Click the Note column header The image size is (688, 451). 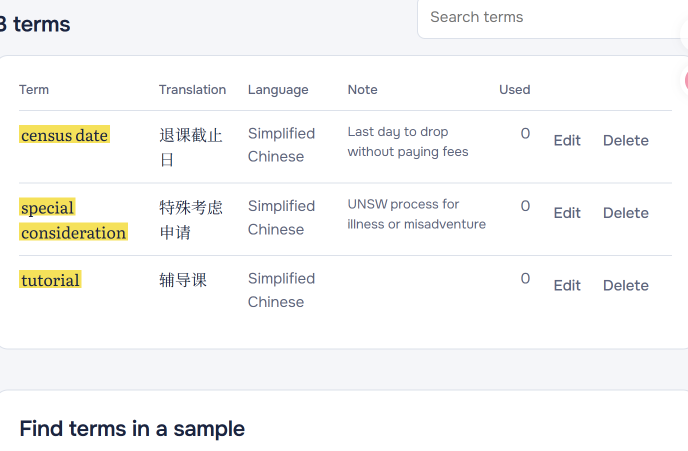(x=362, y=89)
